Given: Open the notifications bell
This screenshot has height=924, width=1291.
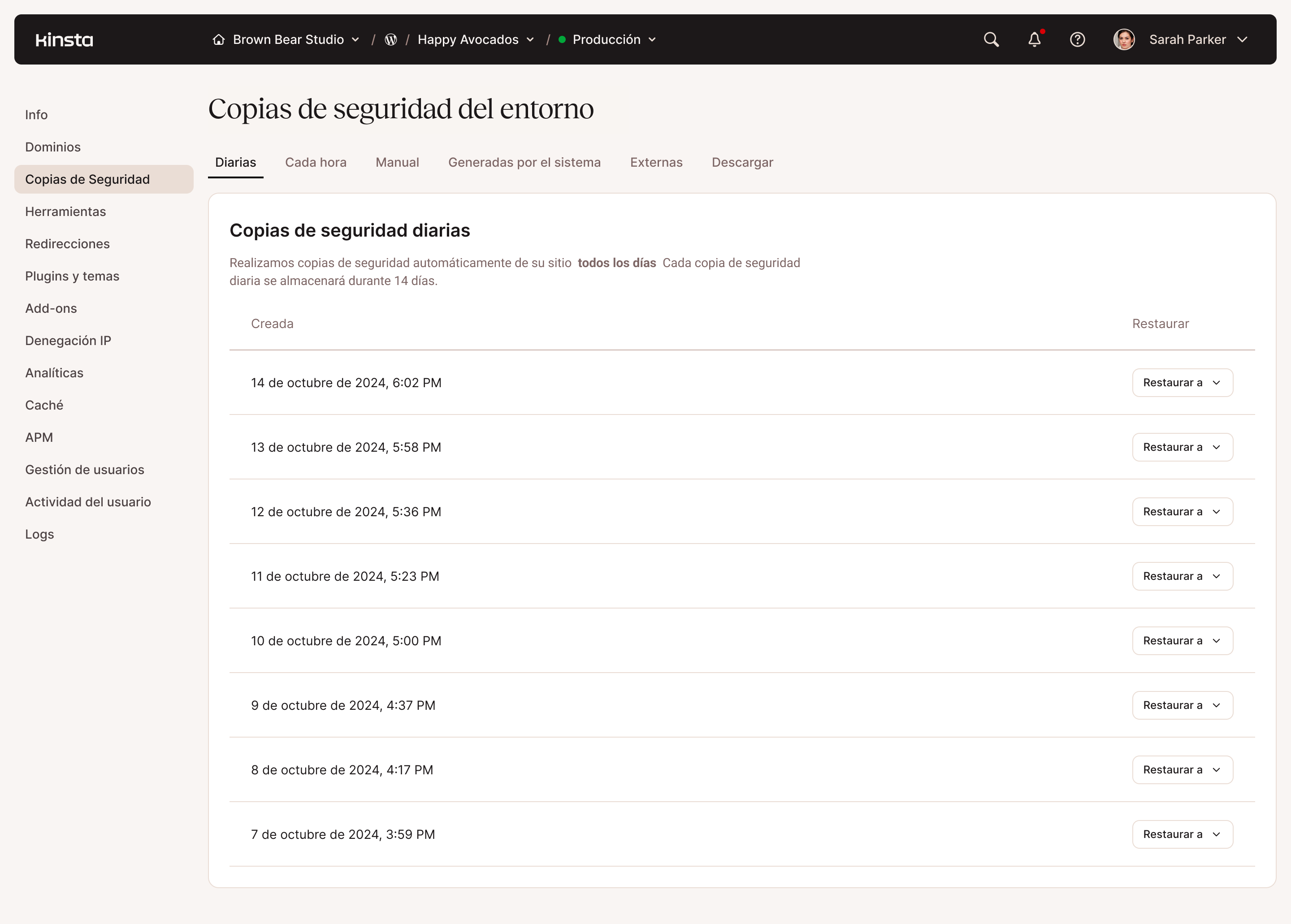Looking at the screenshot, I should tap(1034, 40).
